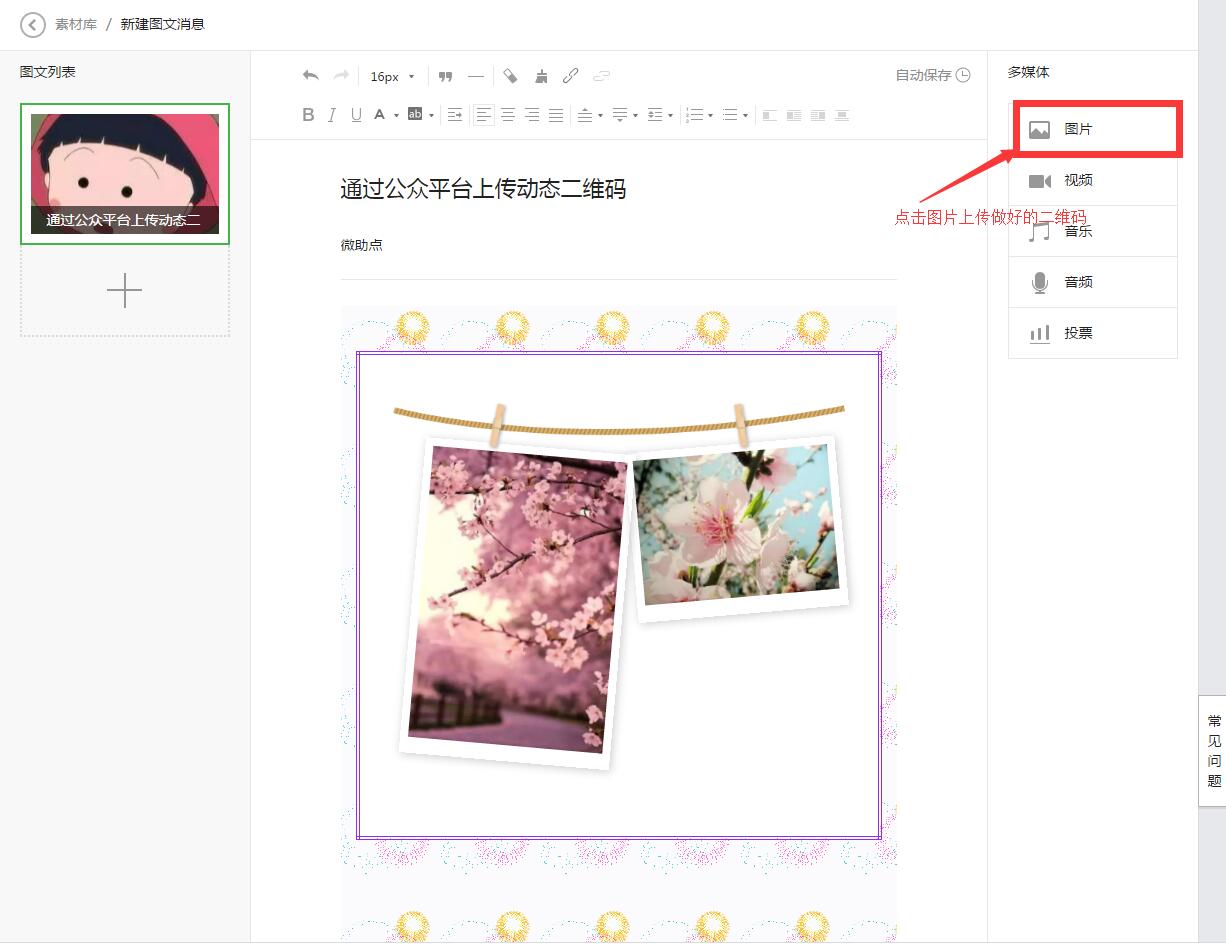Open the font color picker arrow
1226x949 pixels.
coord(396,116)
